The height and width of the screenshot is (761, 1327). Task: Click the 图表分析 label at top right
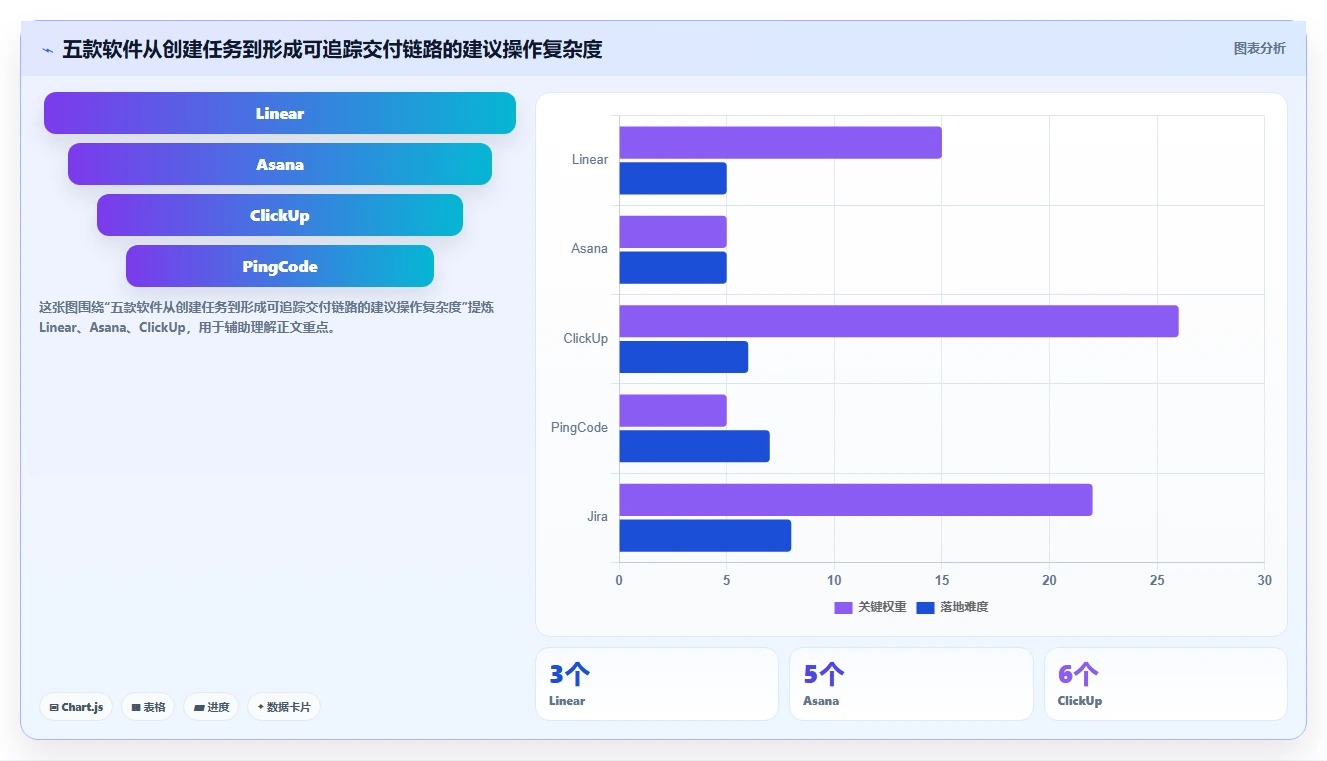(x=1259, y=48)
